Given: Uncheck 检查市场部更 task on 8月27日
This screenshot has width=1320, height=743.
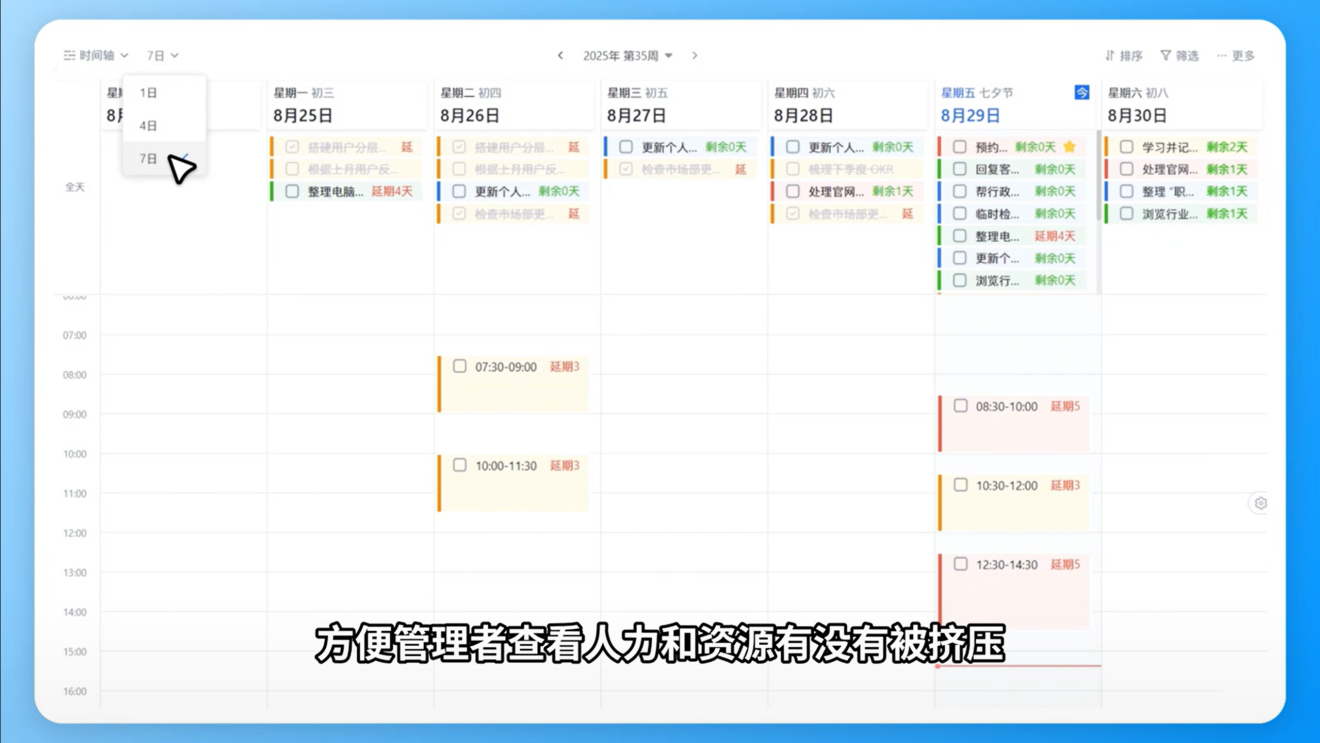Looking at the screenshot, I should pos(626,169).
